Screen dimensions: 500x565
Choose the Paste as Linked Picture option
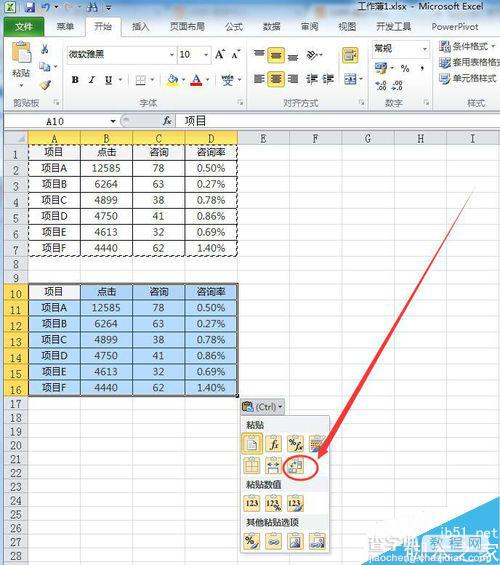317,541
